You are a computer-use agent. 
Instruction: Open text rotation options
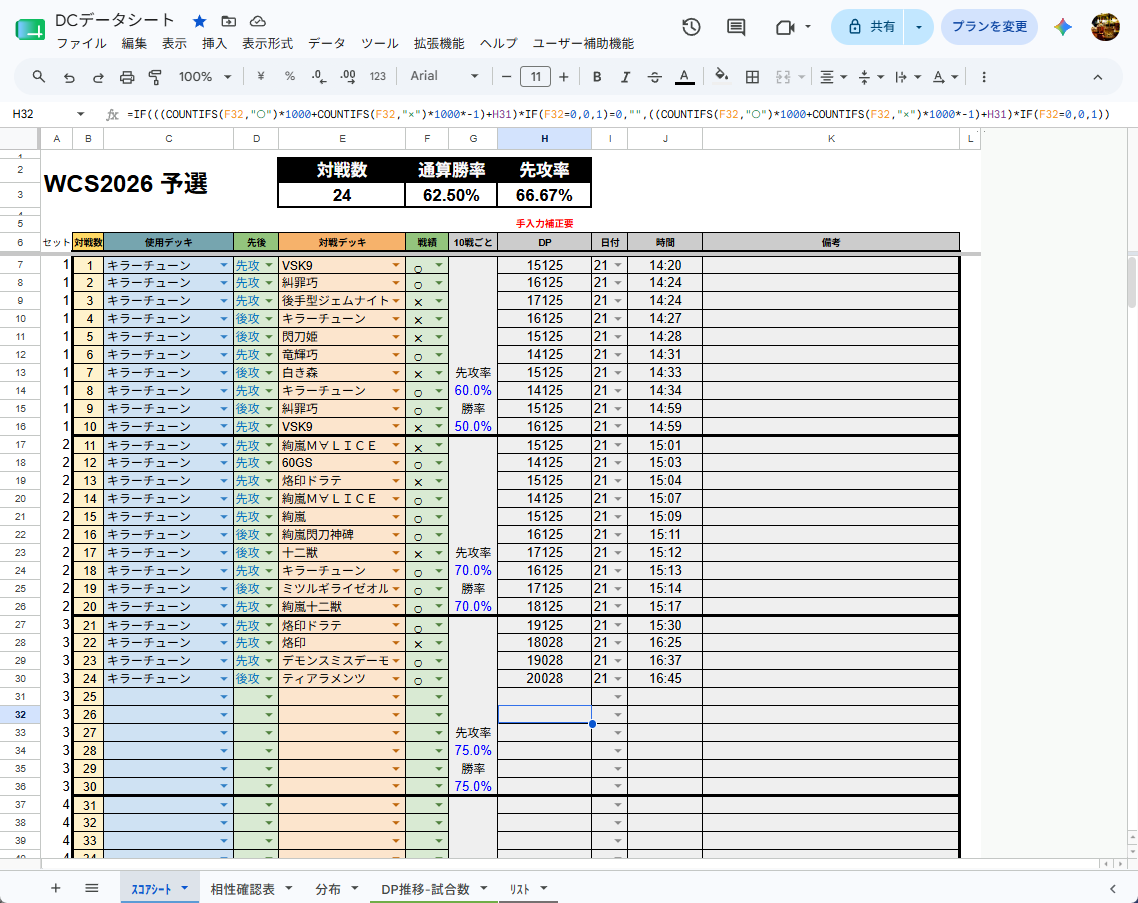coord(944,77)
